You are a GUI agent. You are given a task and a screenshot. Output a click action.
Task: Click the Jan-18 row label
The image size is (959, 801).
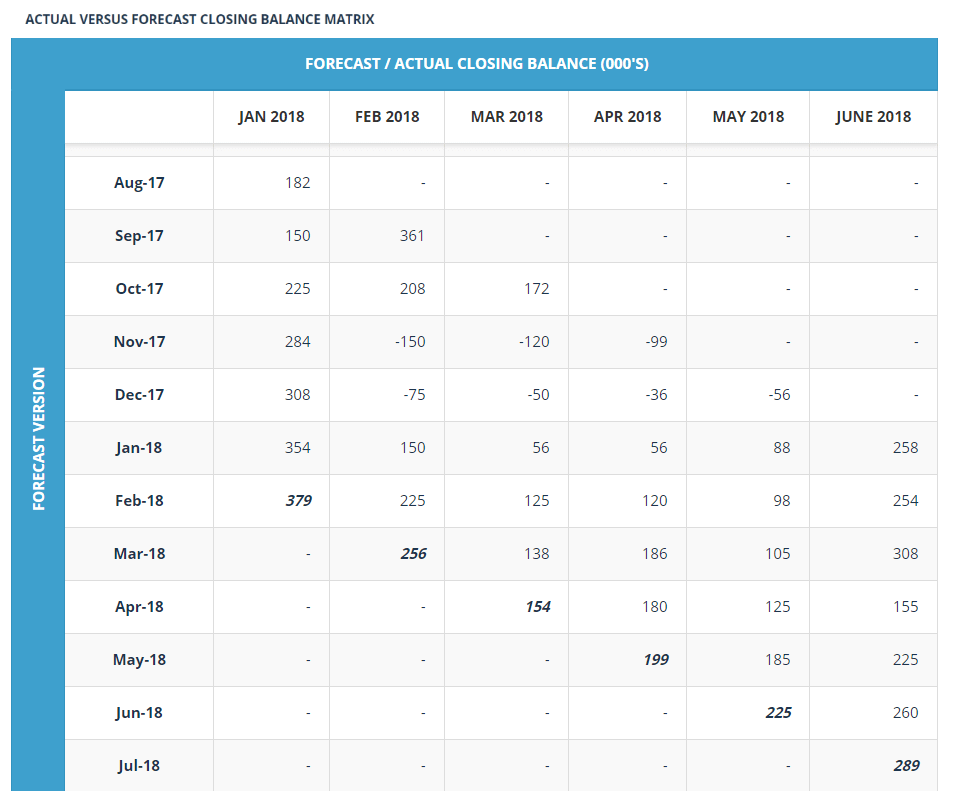(x=139, y=448)
